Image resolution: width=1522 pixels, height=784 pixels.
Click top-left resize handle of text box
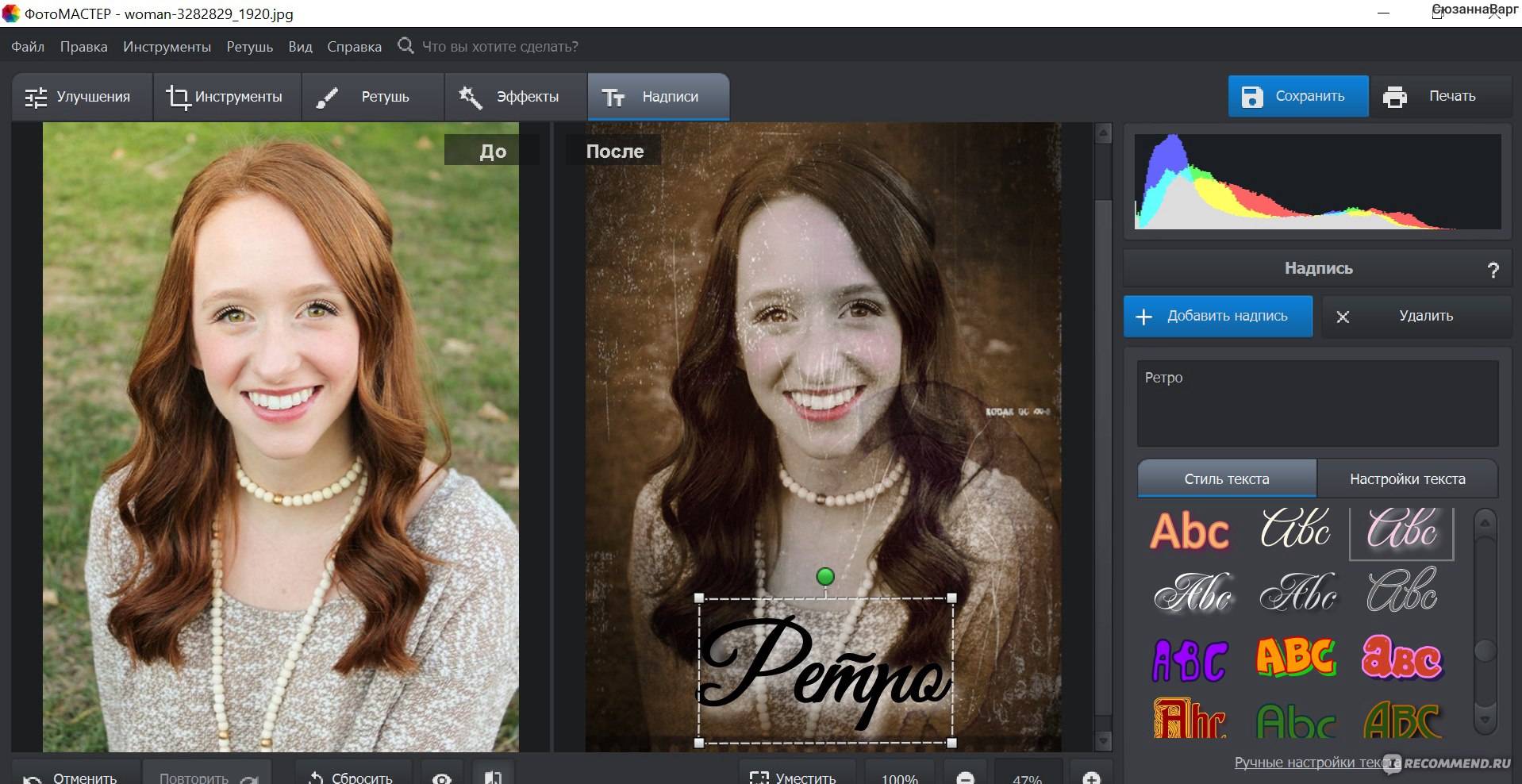[x=699, y=598]
